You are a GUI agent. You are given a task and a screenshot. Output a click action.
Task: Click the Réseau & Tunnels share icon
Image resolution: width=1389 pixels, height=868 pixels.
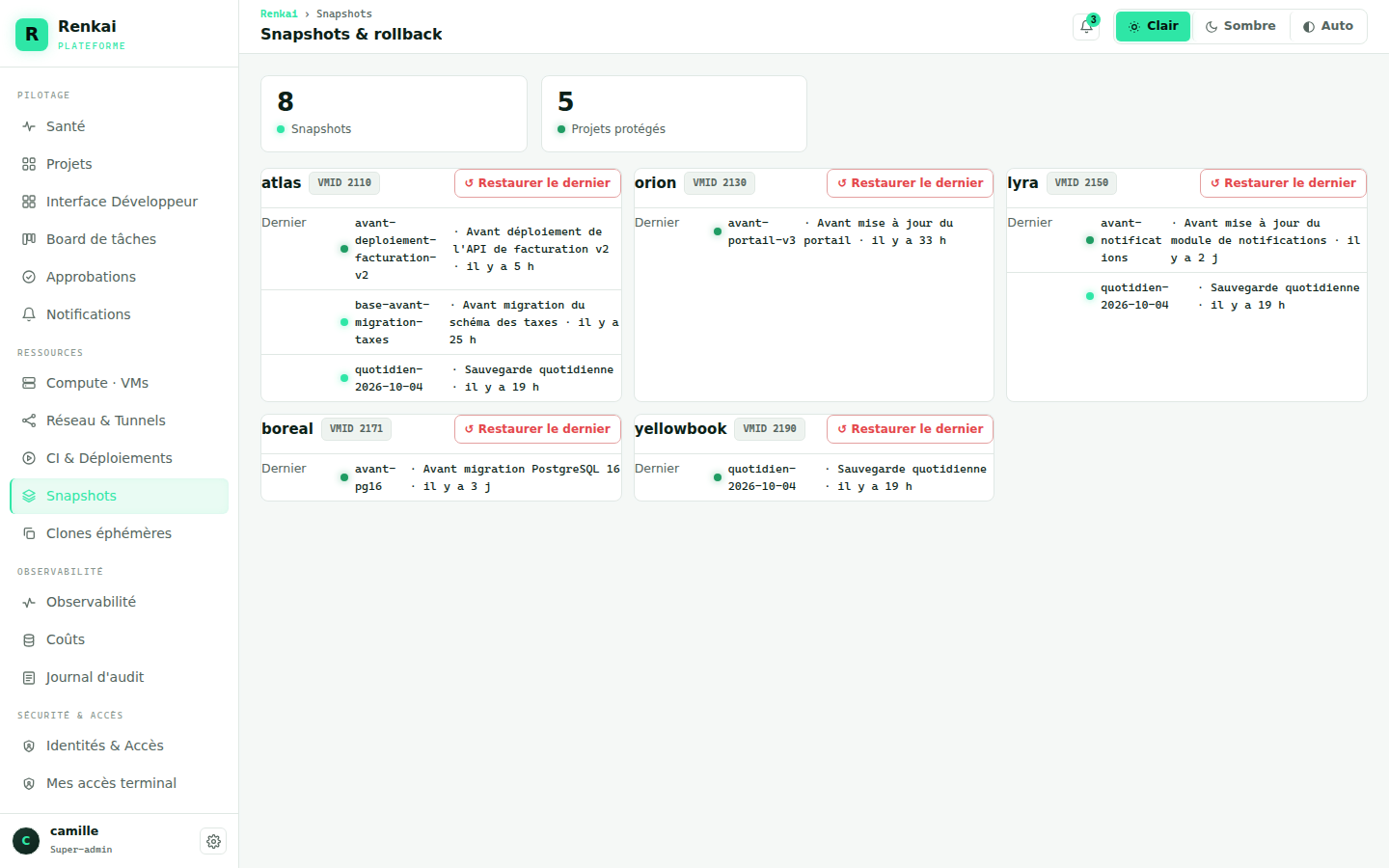[x=29, y=420]
